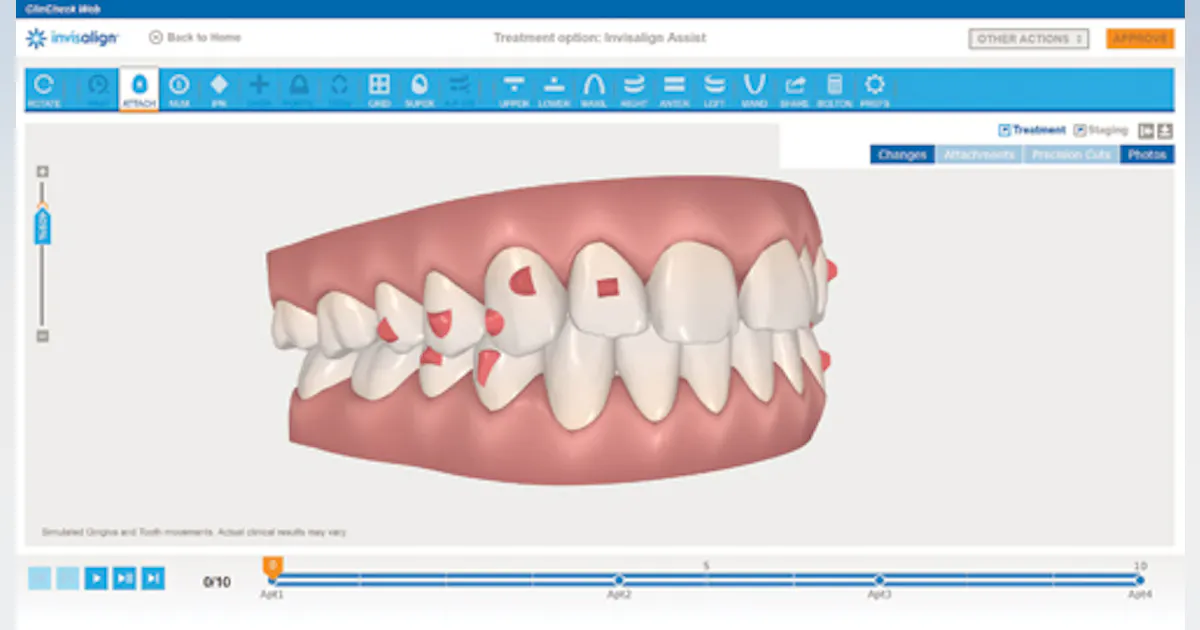Switch to Right side view

[634, 89]
